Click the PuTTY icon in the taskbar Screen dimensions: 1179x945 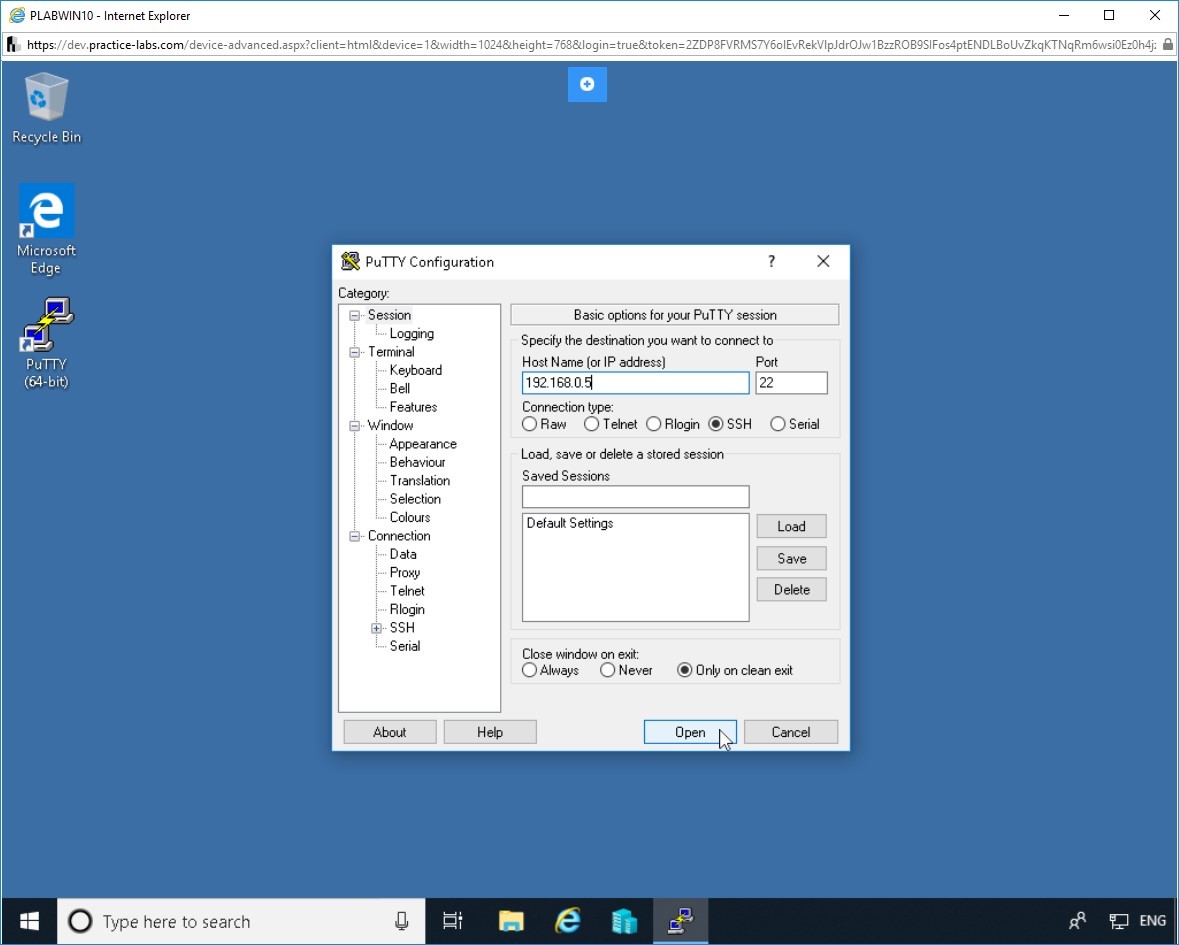pos(680,921)
